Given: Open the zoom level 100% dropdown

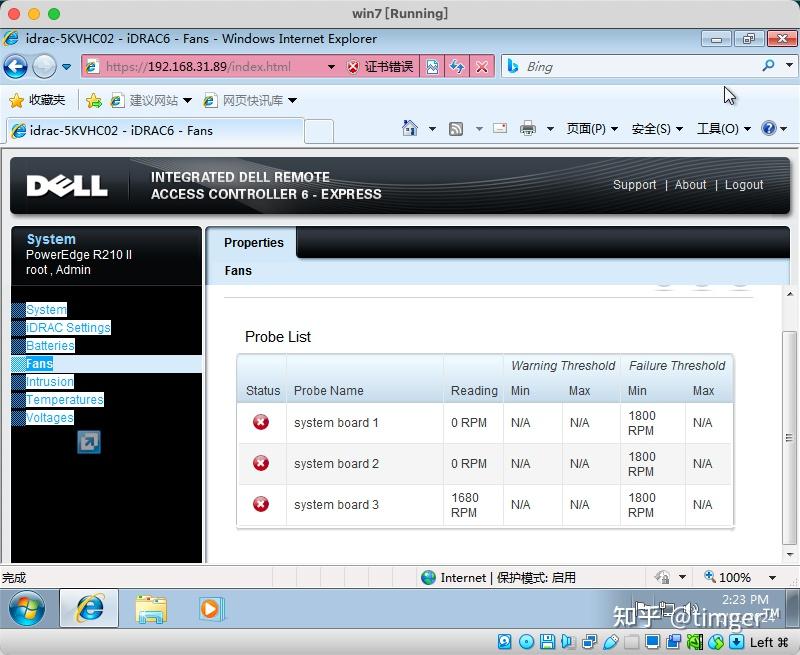Looking at the screenshot, I should (772, 578).
